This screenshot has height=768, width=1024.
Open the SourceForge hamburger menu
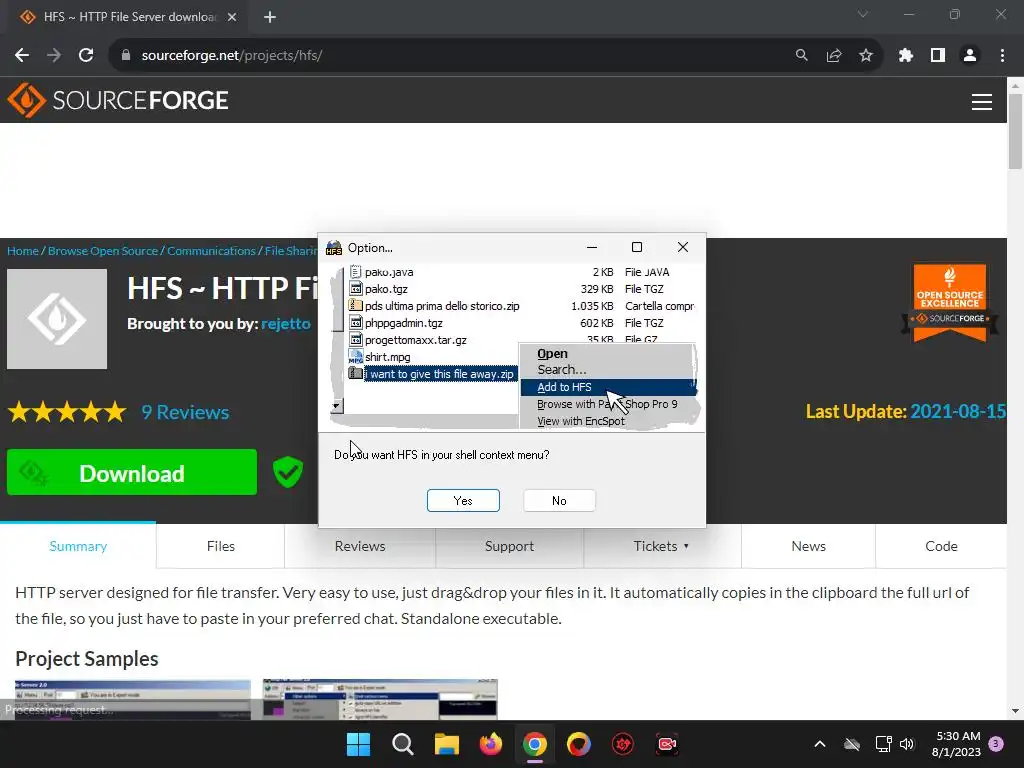coord(982,101)
